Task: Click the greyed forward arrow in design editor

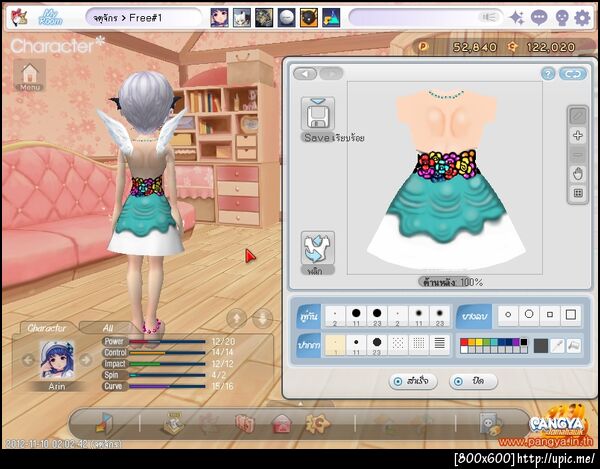Action: (x=331, y=73)
